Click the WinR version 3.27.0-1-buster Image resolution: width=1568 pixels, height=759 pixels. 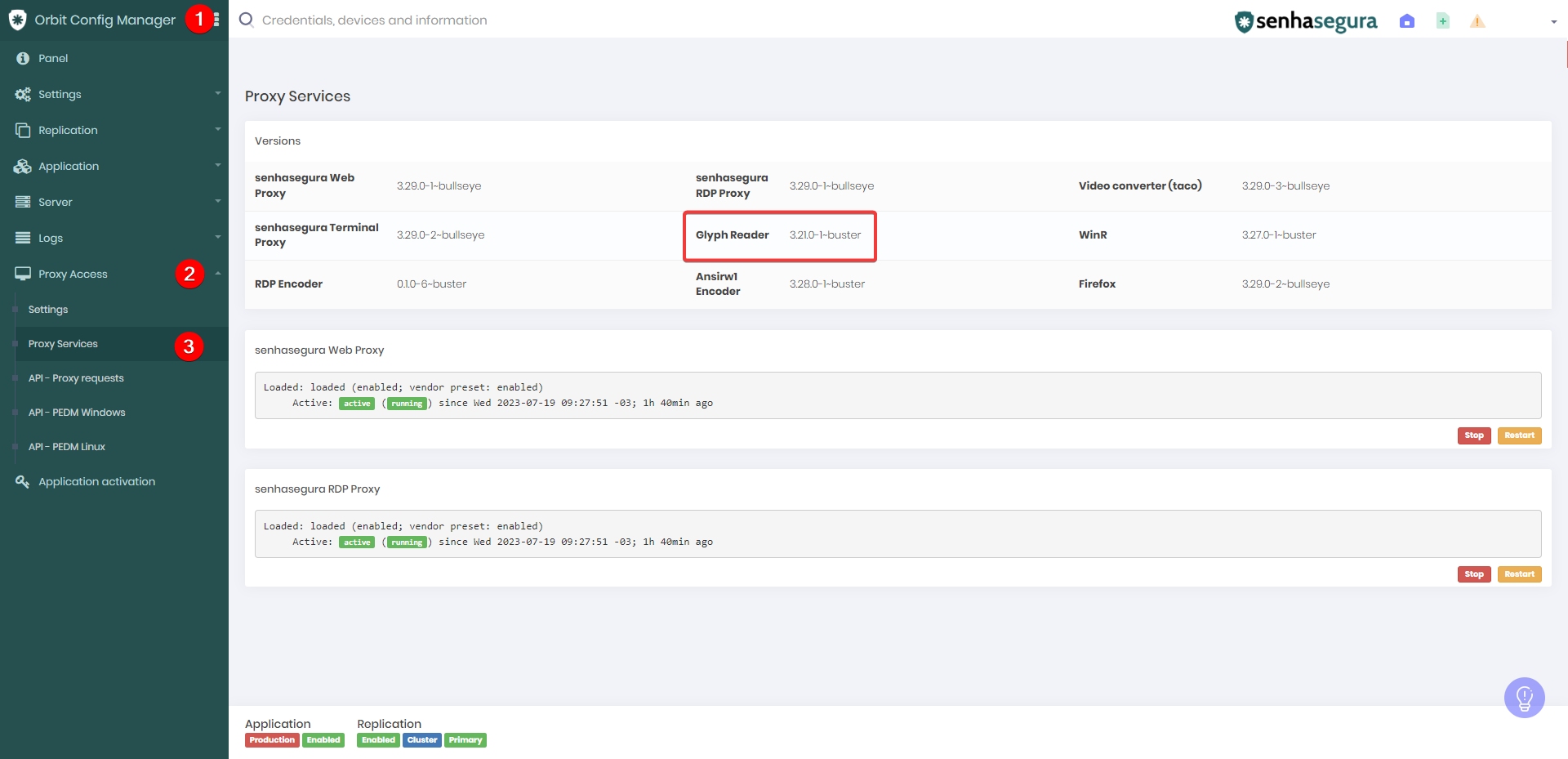(x=1279, y=235)
